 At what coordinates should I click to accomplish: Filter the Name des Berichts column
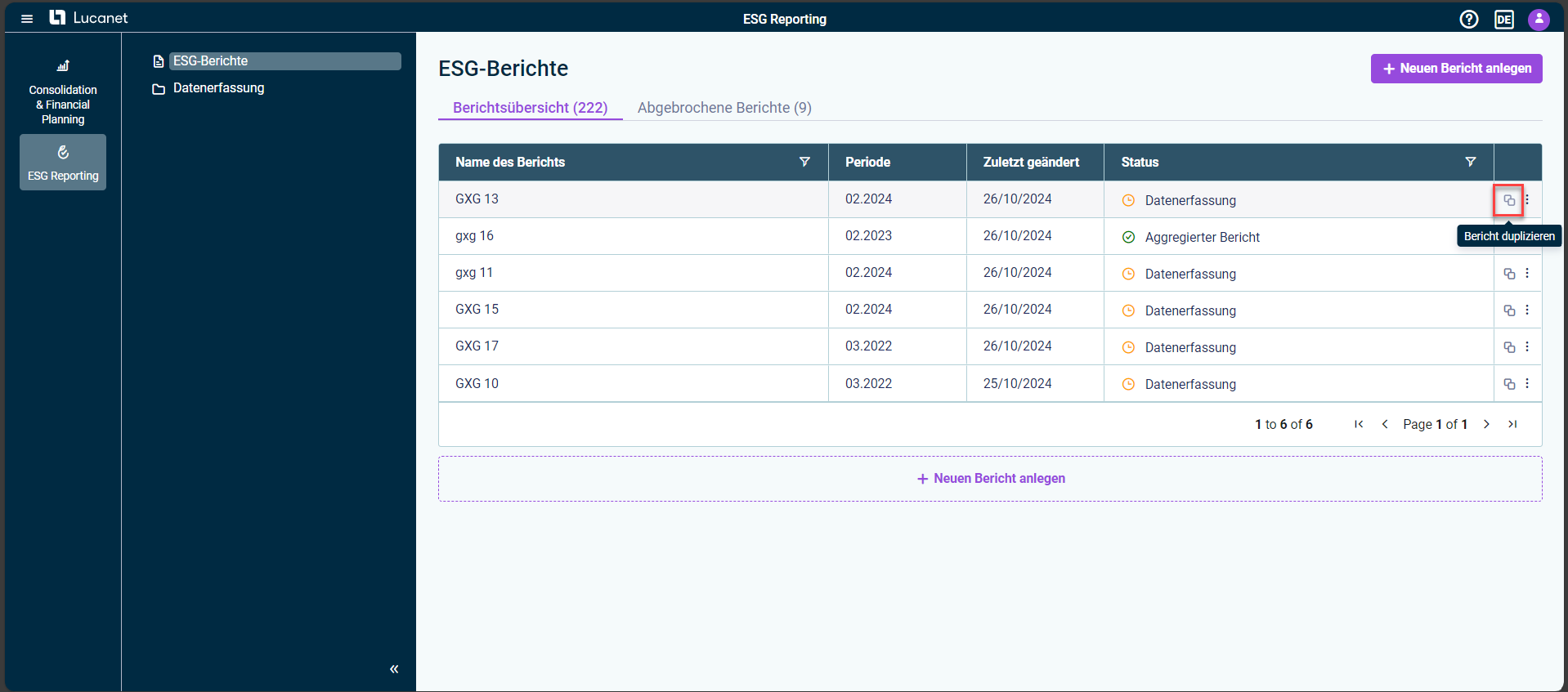point(804,162)
